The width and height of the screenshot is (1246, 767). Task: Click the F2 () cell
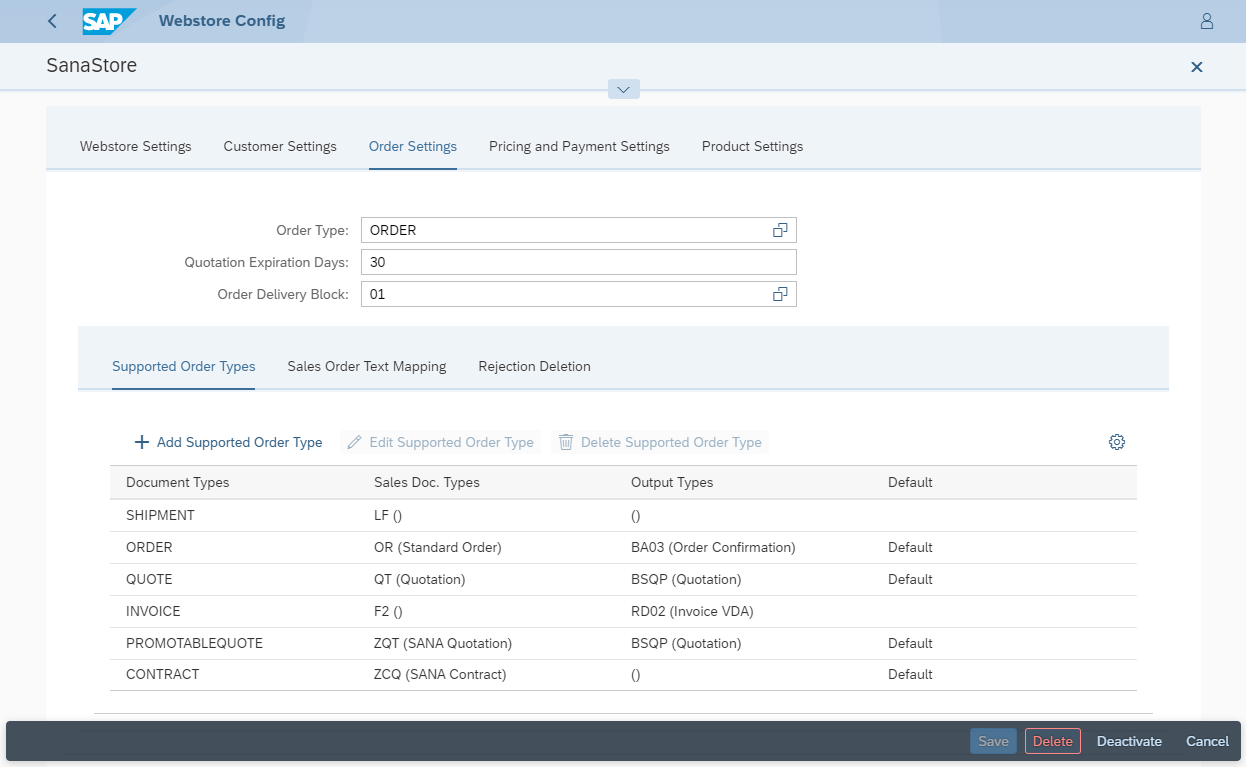pyautogui.click(x=388, y=611)
